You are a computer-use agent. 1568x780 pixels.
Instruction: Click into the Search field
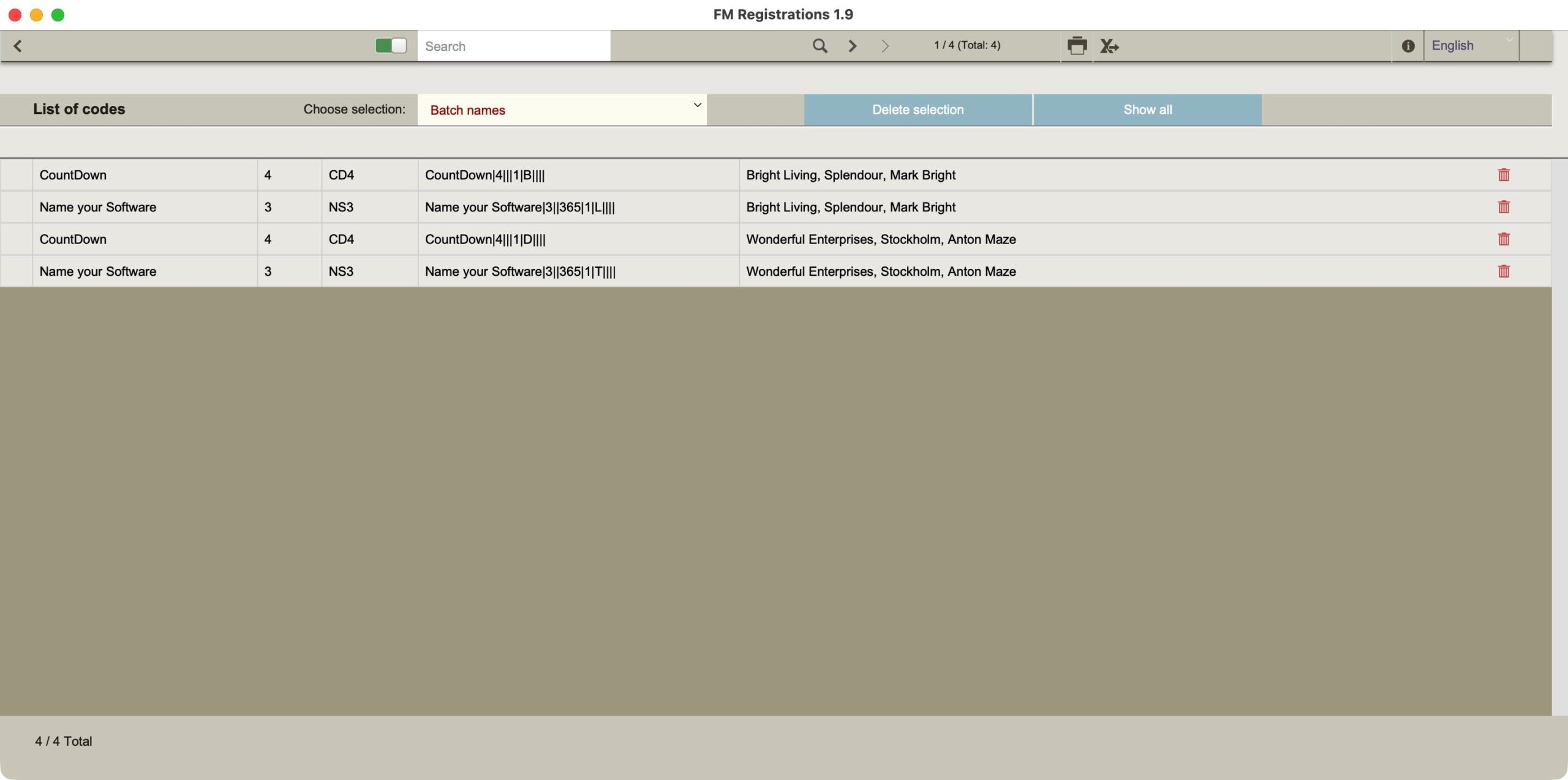point(513,47)
